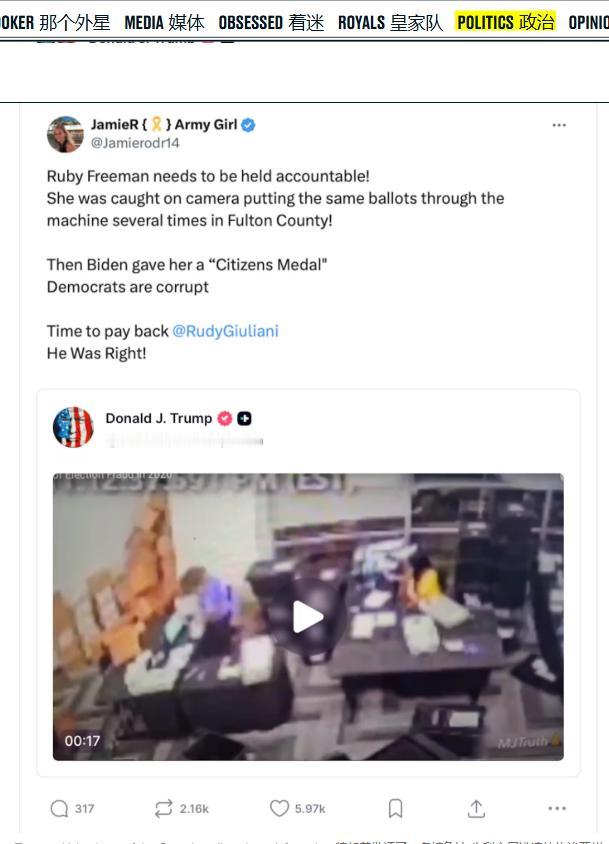Screen dimensions: 609x844
Task: Open tweet options menu next to JamieR name
Action: 559,125
